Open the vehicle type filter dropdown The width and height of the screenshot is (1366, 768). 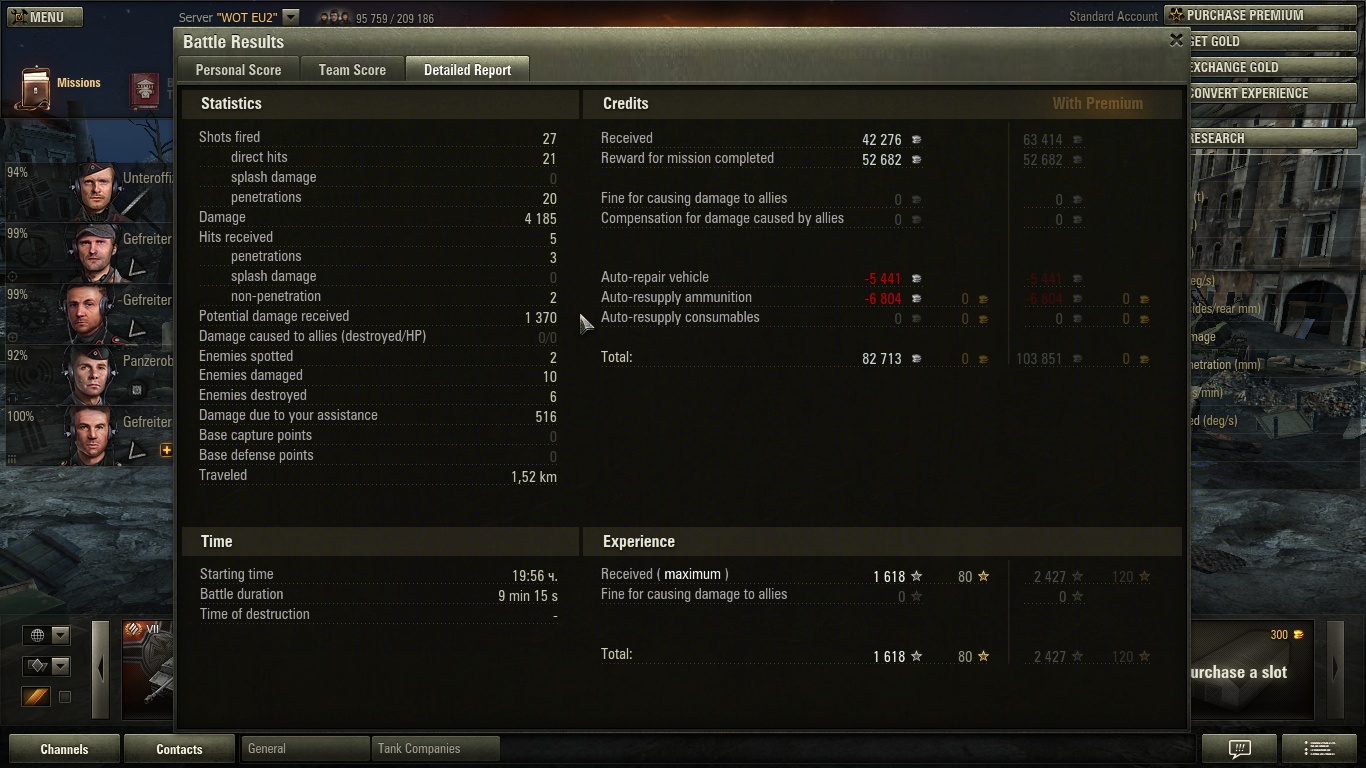click(x=46, y=666)
